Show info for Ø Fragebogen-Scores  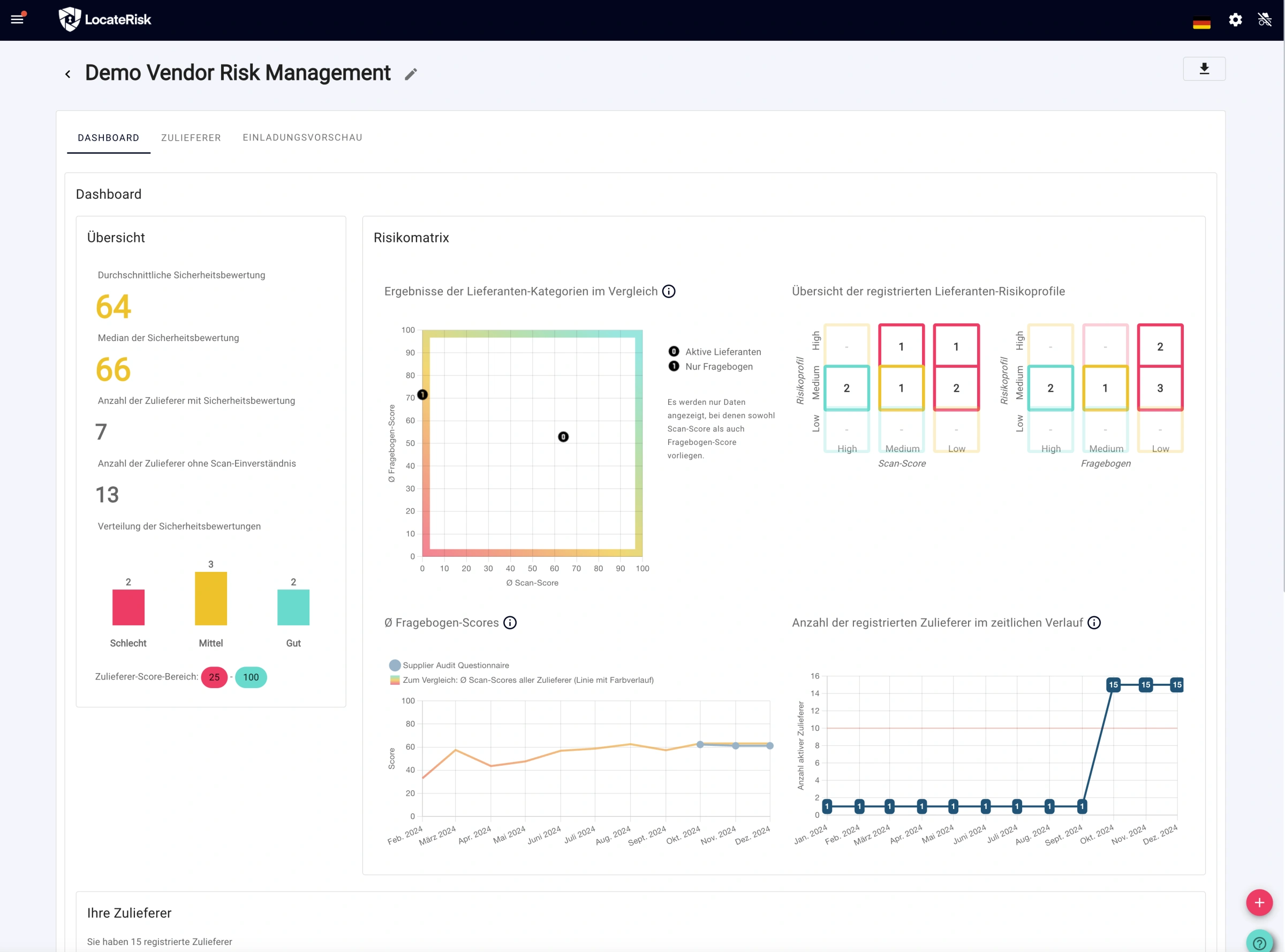tap(510, 623)
